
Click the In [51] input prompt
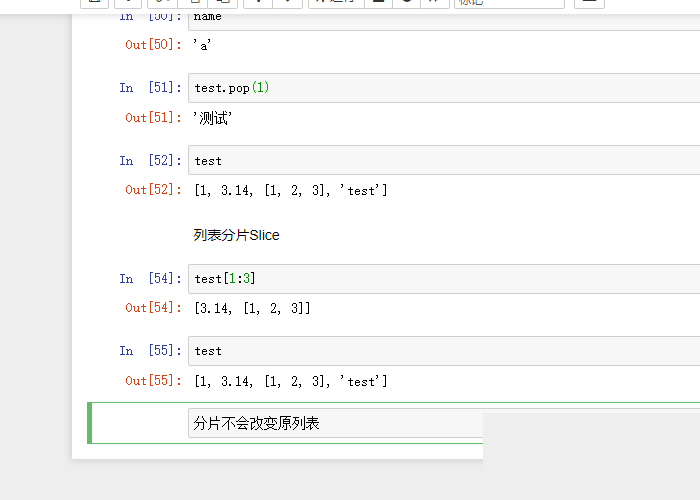(x=150, y=88)
